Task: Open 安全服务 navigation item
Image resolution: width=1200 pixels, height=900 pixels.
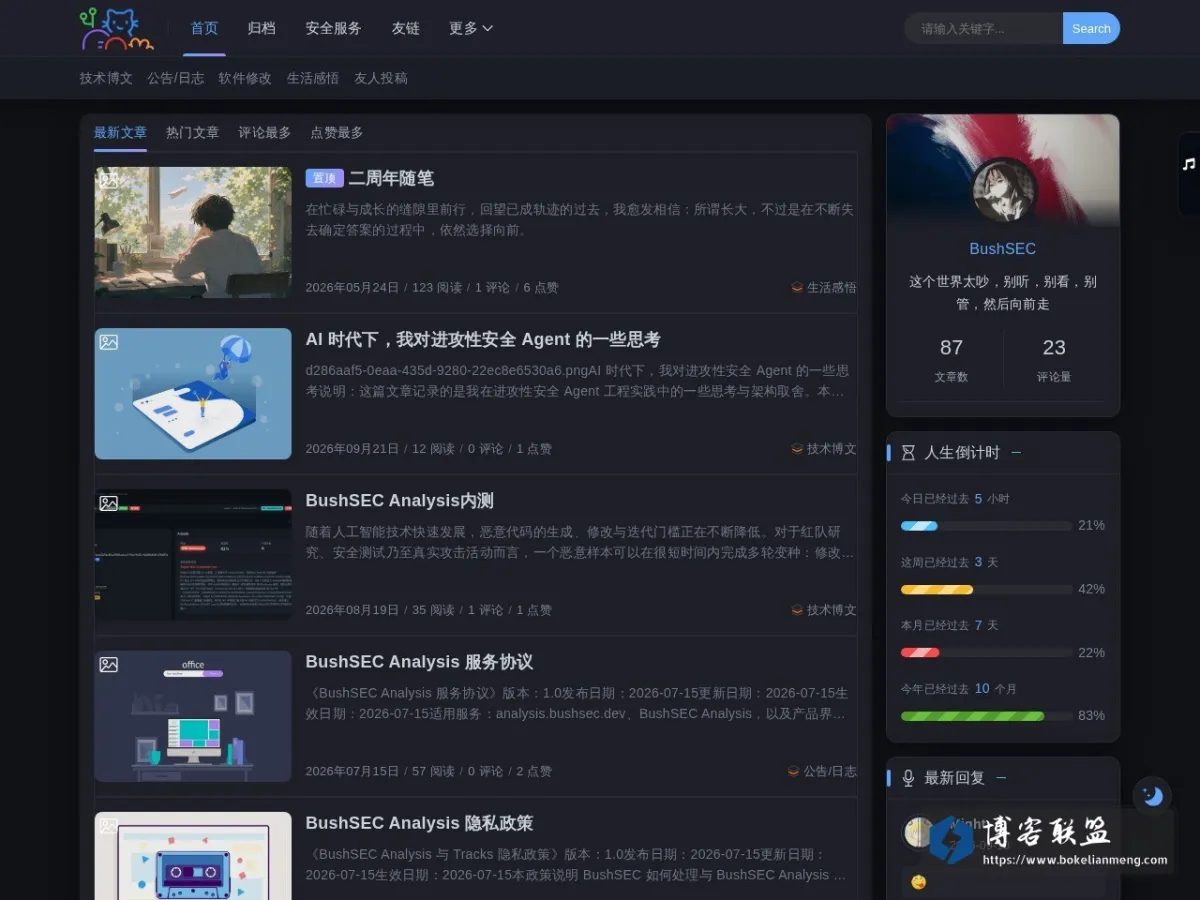Action: [333, 28]
